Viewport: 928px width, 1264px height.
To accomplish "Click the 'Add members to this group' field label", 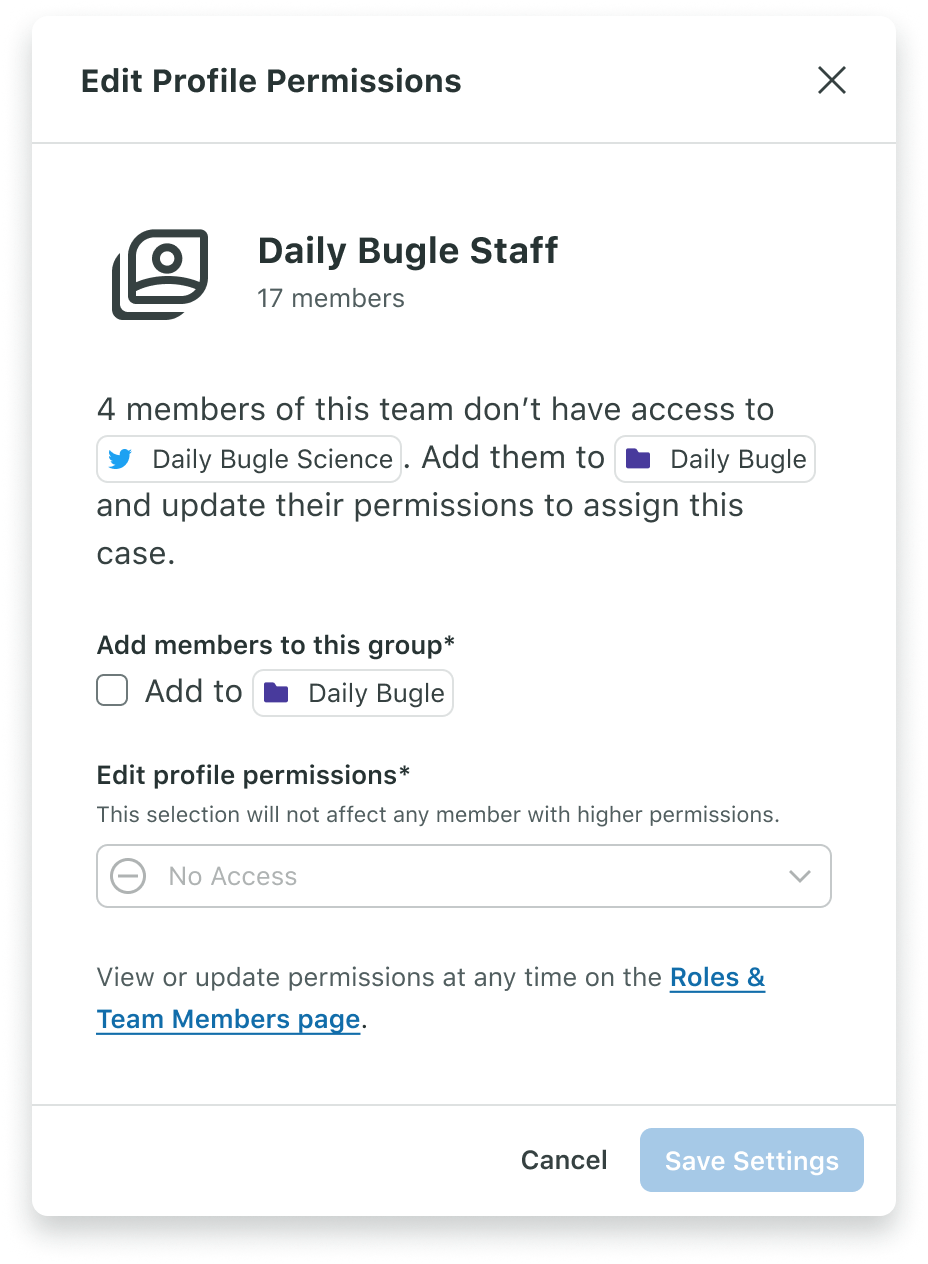I will [276, 645].
